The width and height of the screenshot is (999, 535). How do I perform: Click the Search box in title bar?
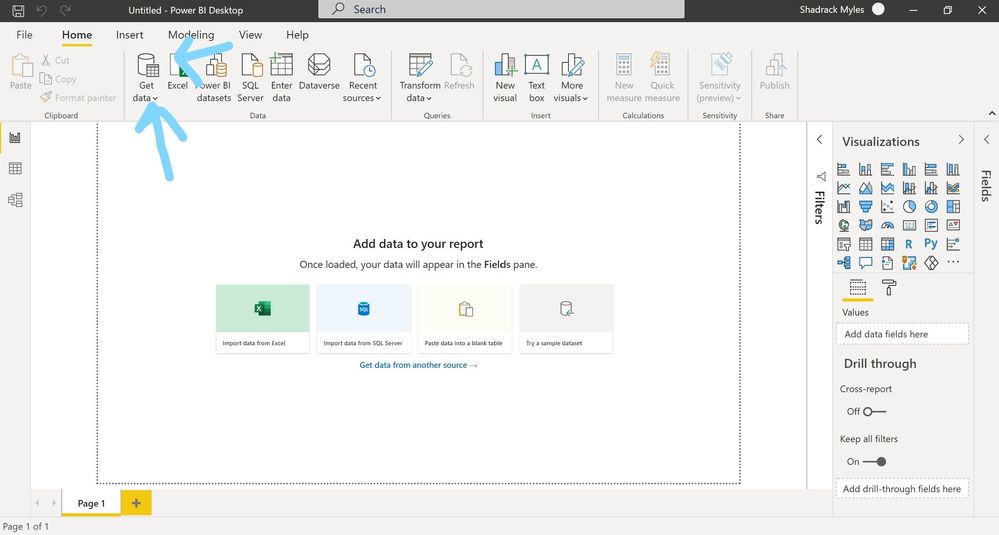coord(501,9)
